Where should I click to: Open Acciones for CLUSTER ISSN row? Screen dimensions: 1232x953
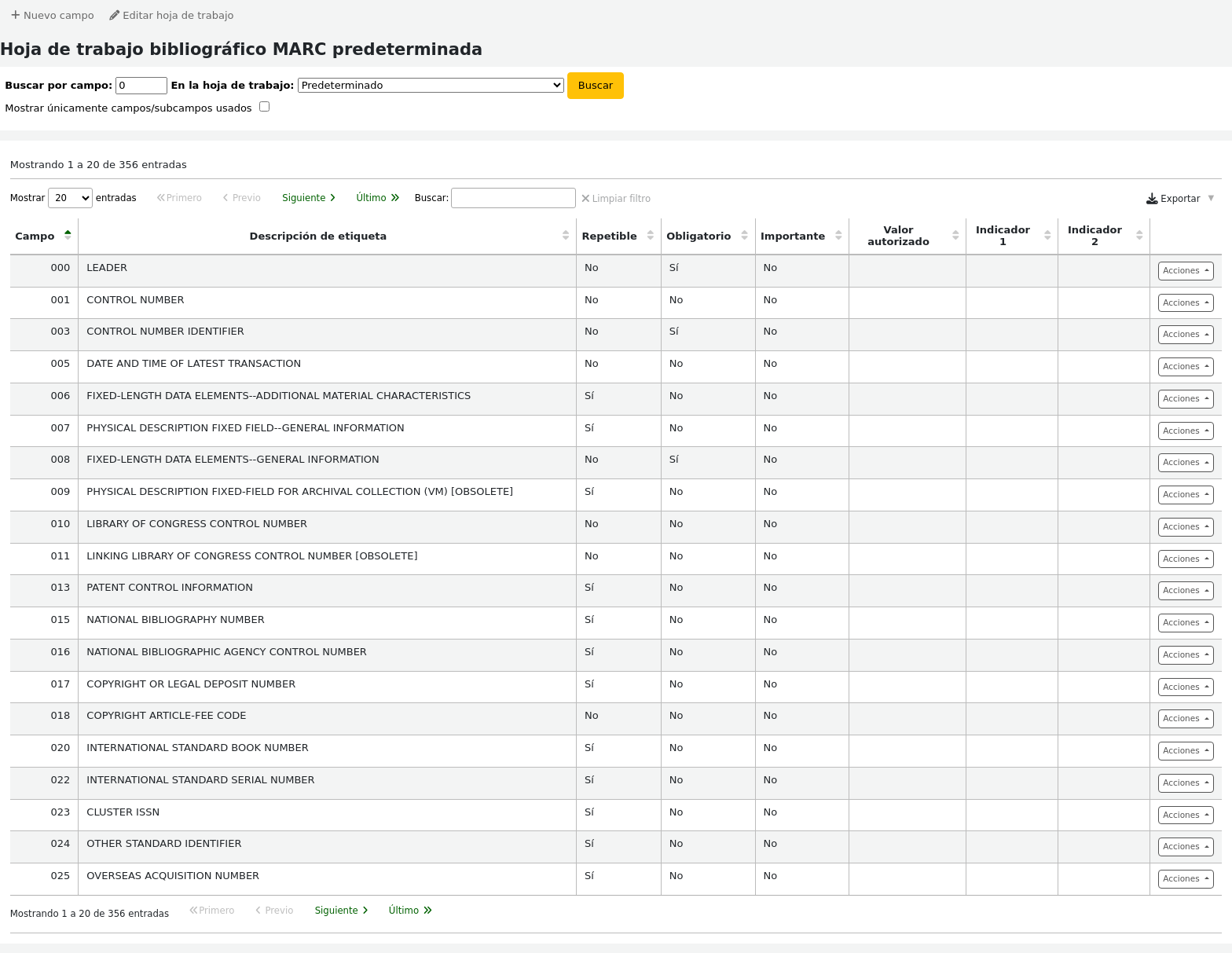[x=1186, y=816]
